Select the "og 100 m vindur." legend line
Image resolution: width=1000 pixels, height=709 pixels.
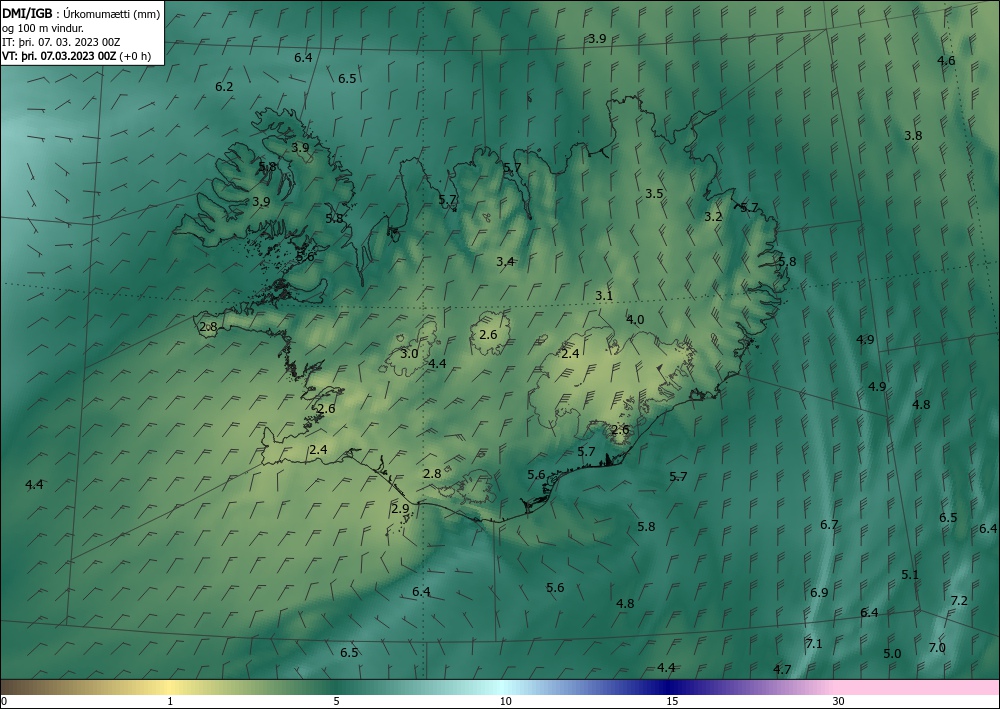[x=43, y=28]
